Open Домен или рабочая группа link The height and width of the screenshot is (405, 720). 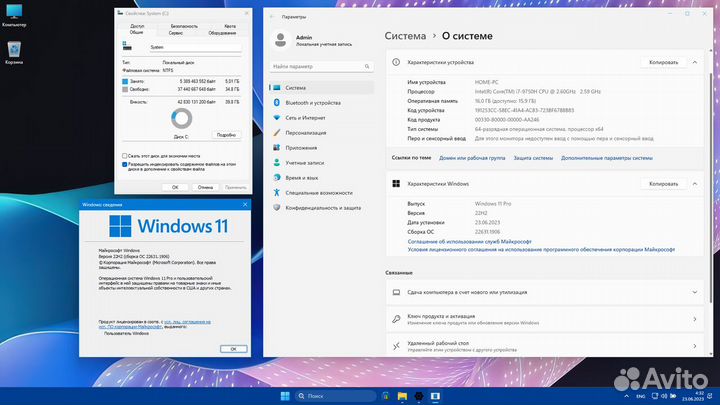pyautogui.click(x=472, y=158)
